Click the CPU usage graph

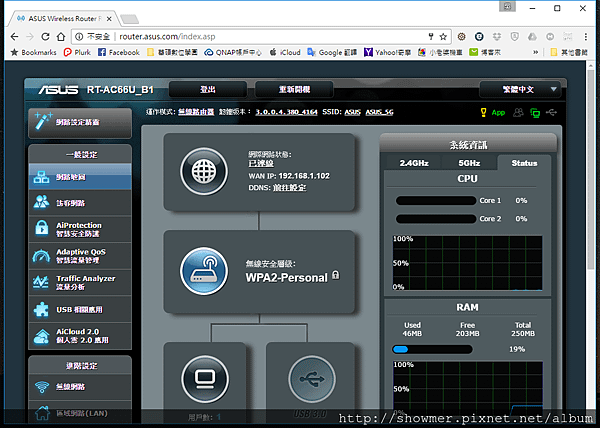coord(468,263)
